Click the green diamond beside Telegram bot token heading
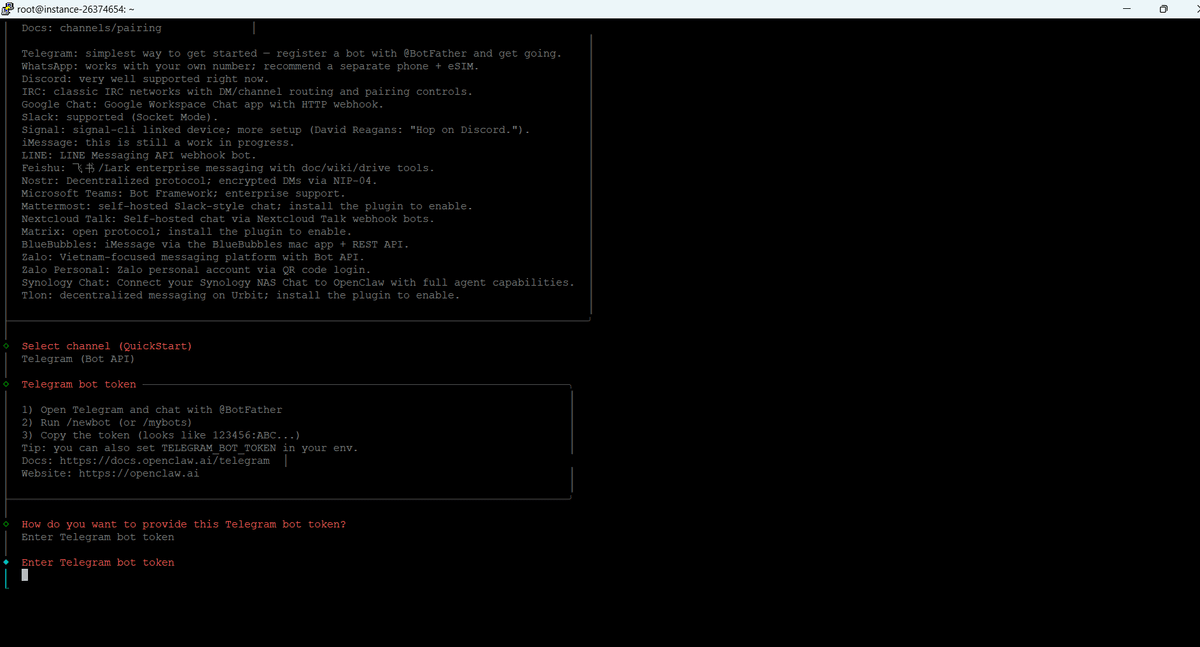1200x647 pixels. click(x=6, y=384)
